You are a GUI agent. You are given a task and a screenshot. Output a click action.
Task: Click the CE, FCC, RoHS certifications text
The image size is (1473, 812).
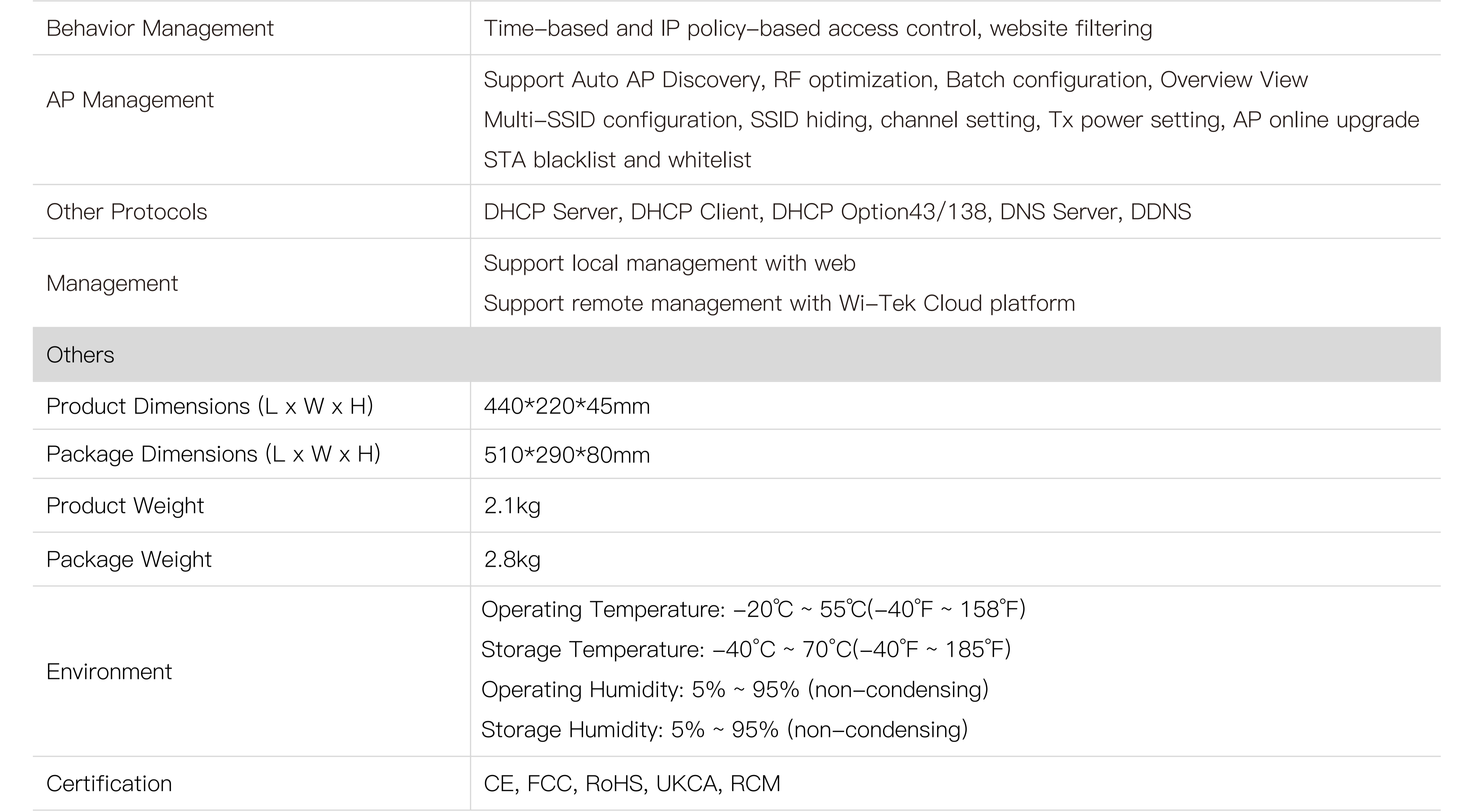[x=631, y=784]
